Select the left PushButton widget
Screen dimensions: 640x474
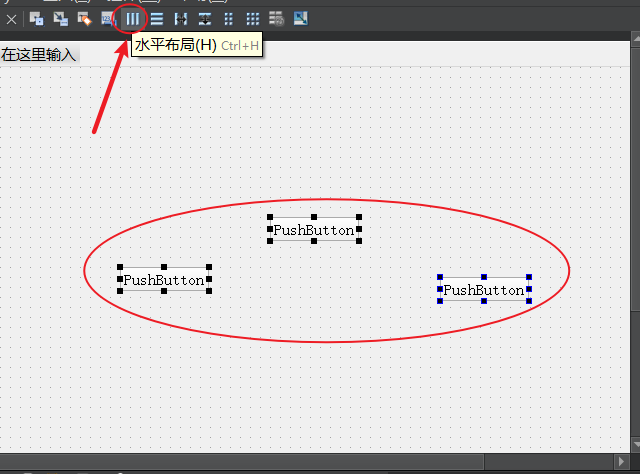click(164, 279)
